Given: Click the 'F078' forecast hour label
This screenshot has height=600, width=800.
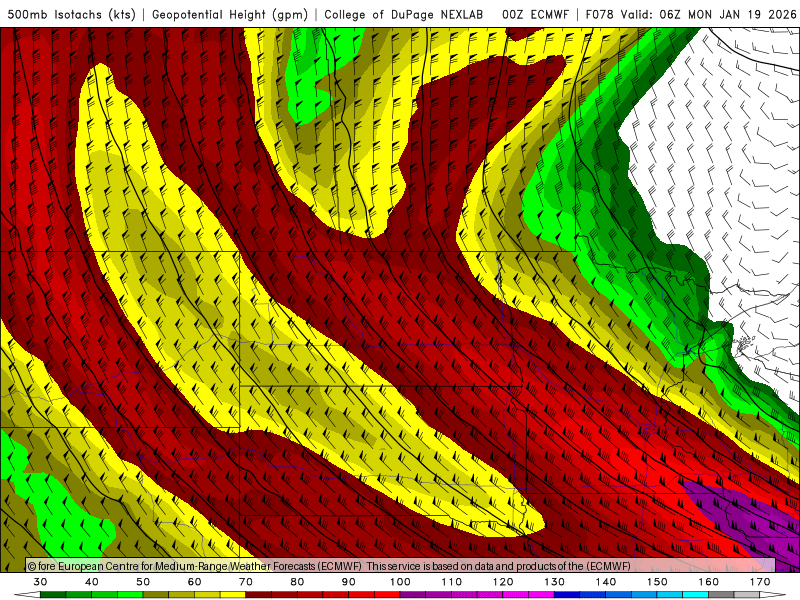Looking at the screenshot, I should [x=600, y=14].
